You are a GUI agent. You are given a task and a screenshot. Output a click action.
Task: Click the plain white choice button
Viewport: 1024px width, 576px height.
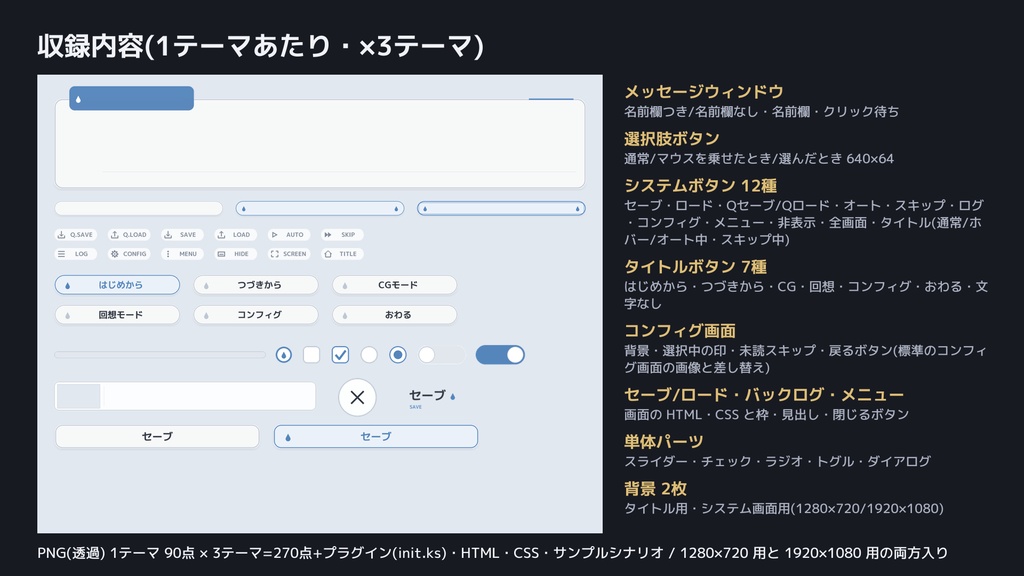pos(138,209)
